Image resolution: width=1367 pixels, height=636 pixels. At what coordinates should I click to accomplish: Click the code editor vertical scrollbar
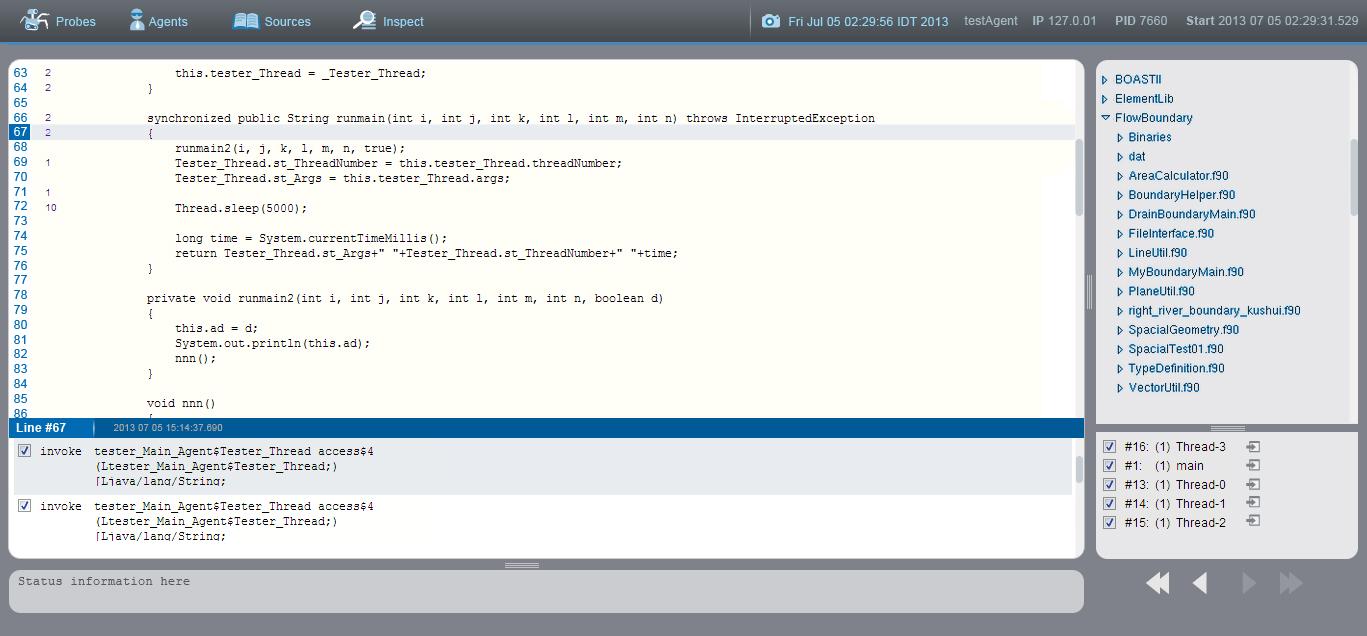click(1079, 177)
